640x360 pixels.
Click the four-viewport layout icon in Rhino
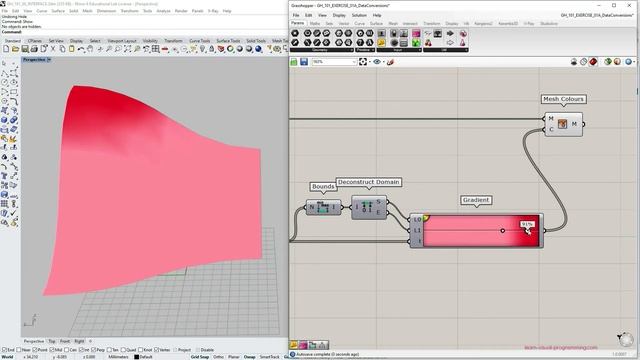[155, 49]
